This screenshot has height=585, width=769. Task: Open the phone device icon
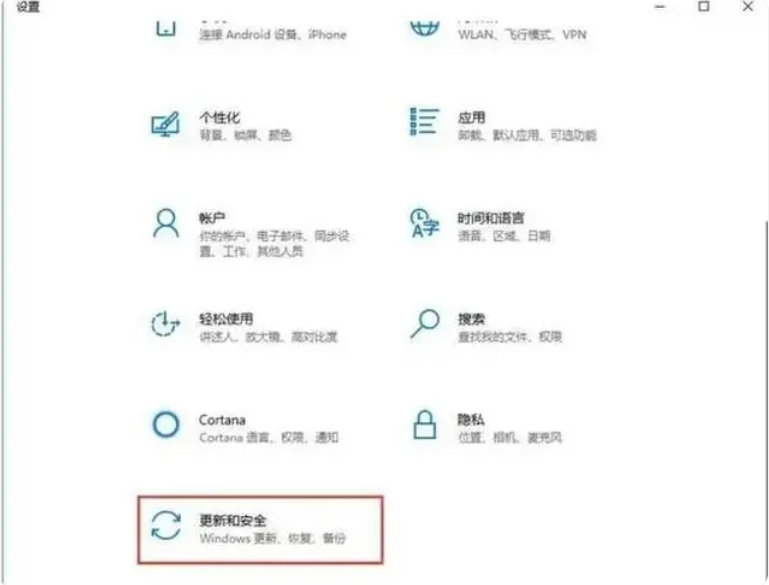(x=166, y=28)
